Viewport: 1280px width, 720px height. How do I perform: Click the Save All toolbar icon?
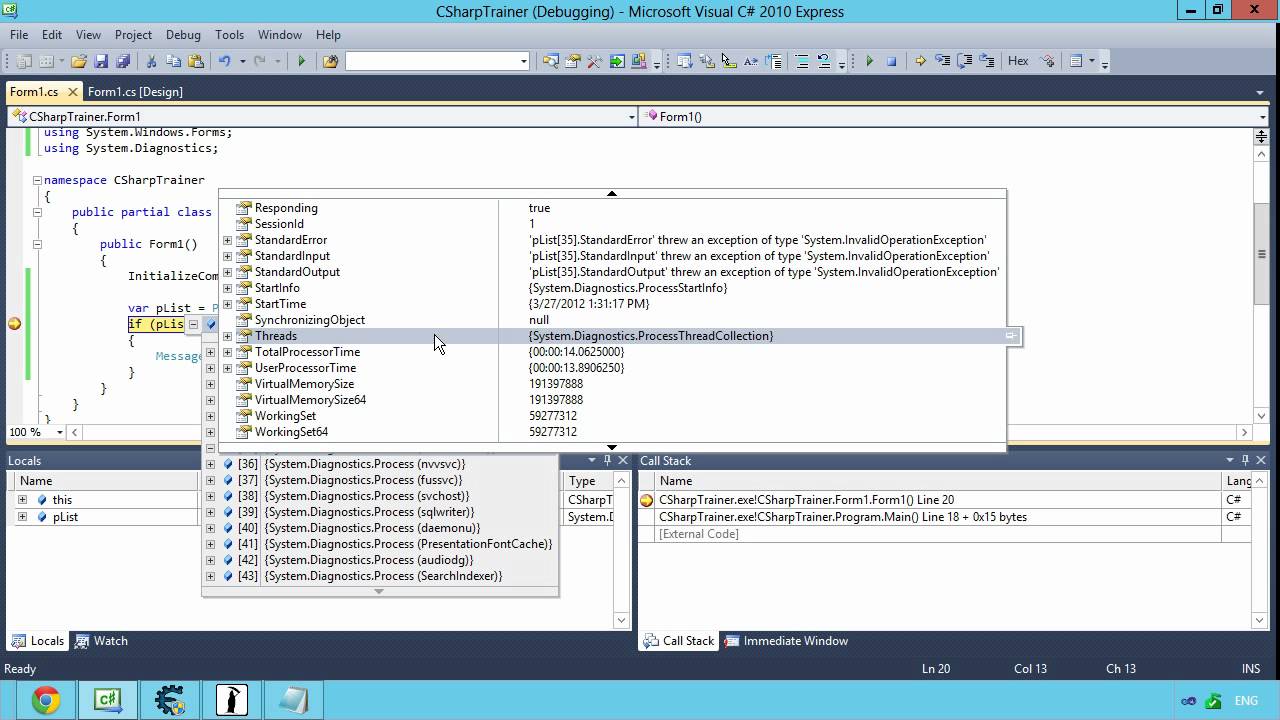[x=122, y=61]
